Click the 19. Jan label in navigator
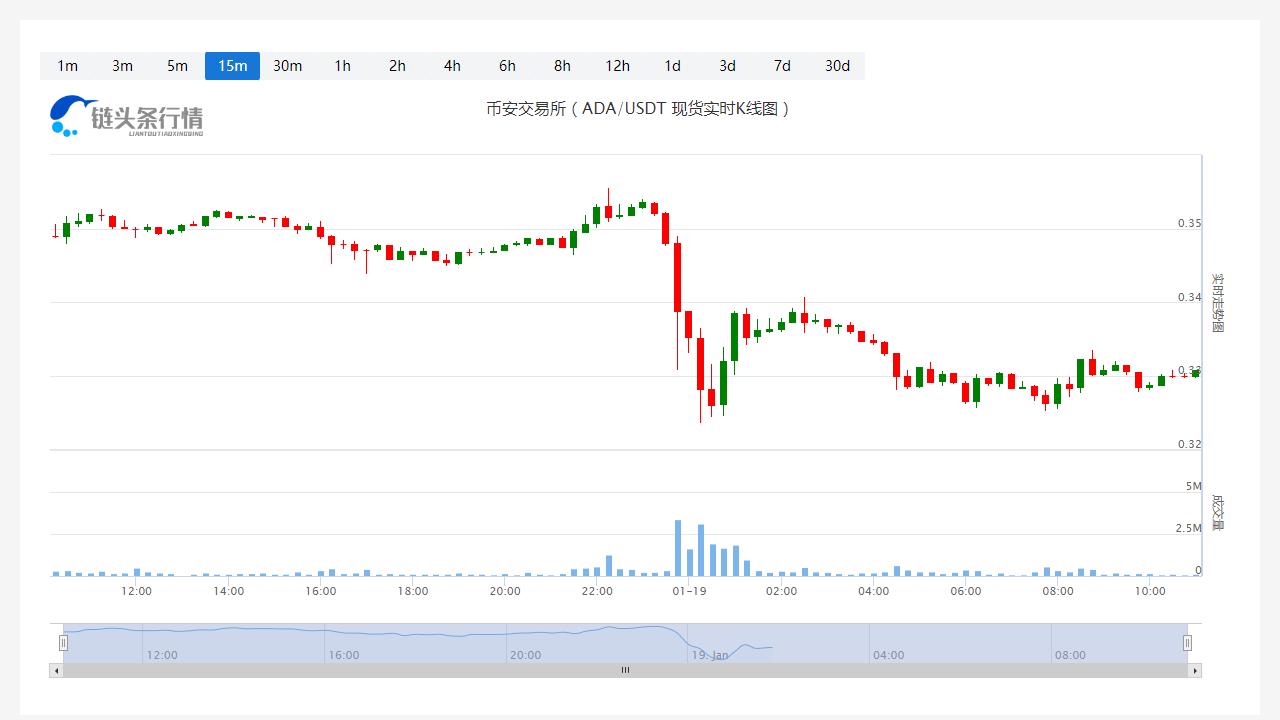The width and height of the screenshot is (1280, 720). [x=709, y=655]
